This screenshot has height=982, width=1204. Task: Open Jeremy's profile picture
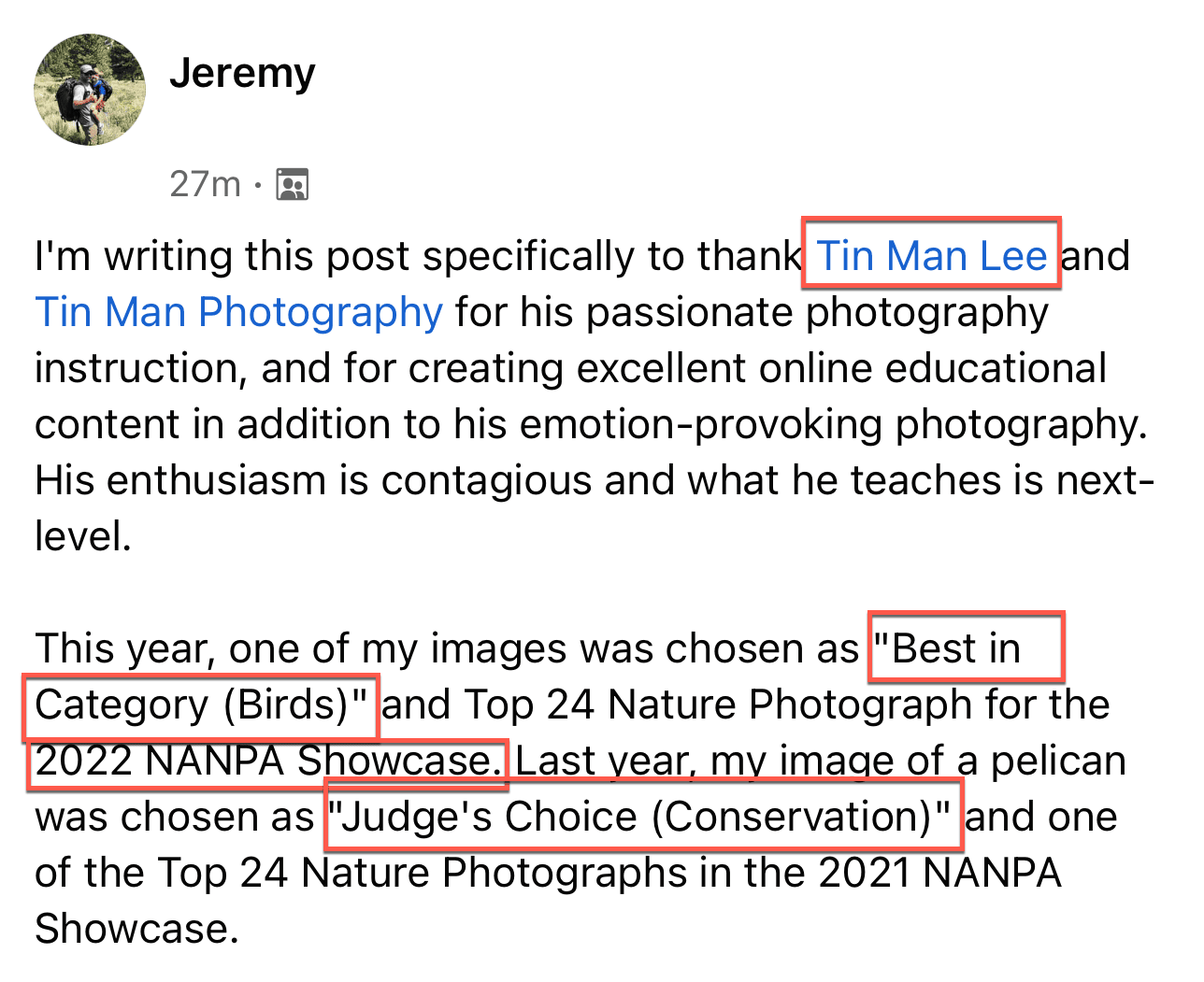[90, 90]
